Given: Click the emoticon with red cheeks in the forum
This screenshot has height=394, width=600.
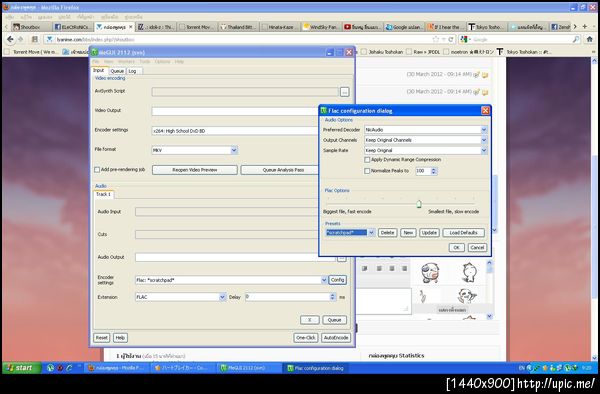Looking at the screenshot, I should [x=430, y=273].
